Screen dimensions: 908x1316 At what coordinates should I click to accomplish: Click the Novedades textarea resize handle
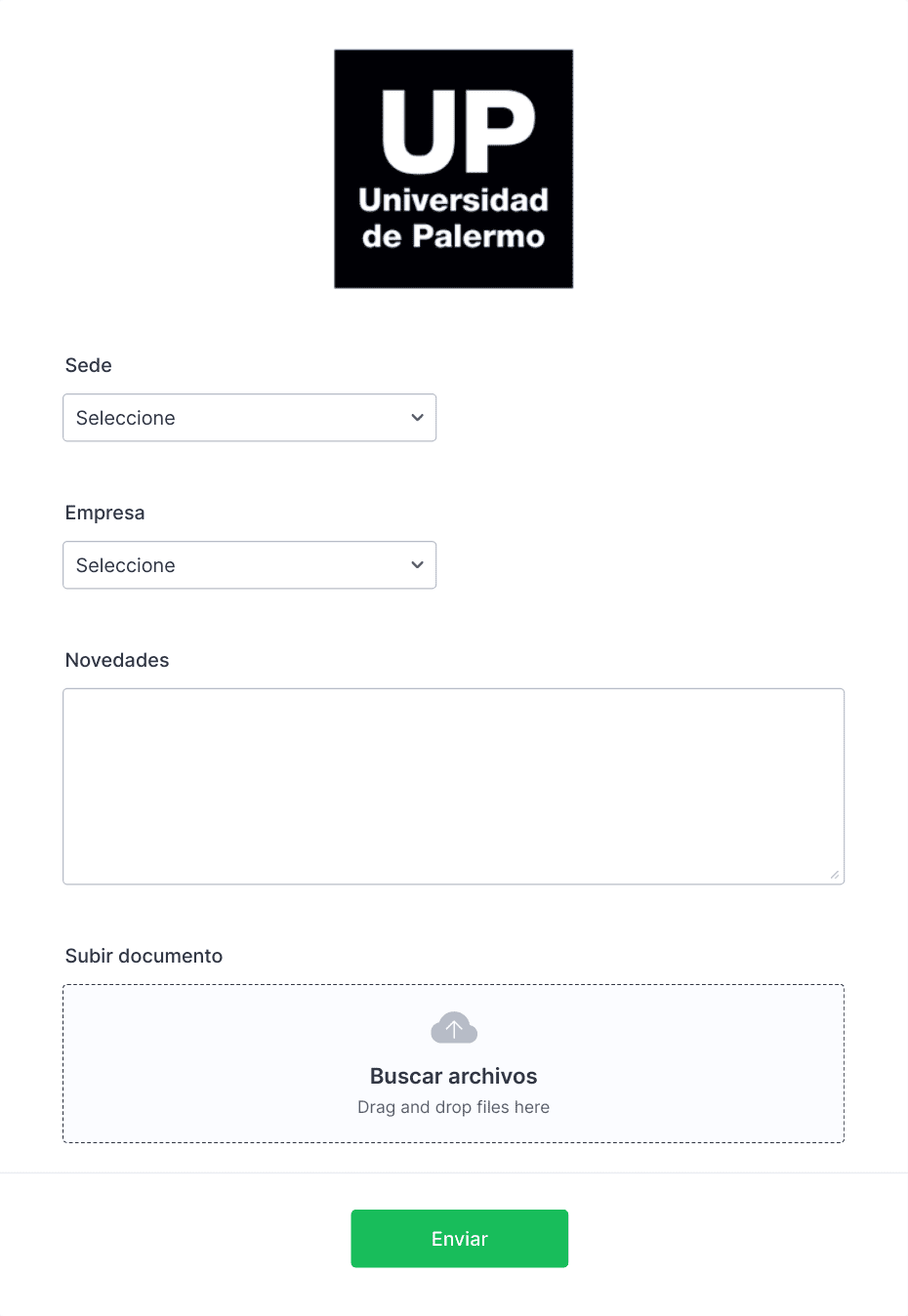point(835,875)
